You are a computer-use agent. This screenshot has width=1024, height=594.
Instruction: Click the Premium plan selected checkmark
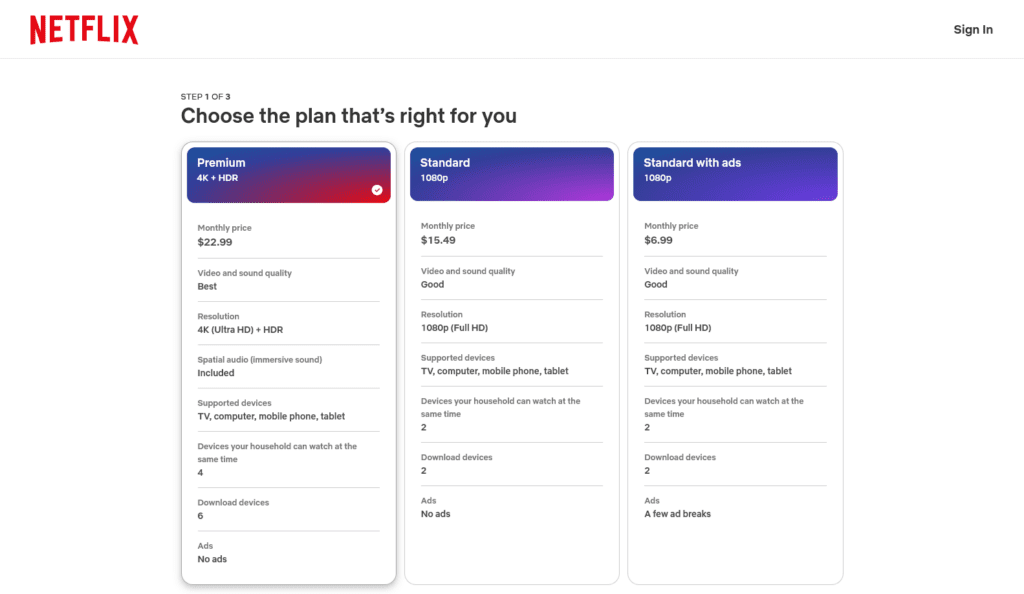[x=377, y=190]
